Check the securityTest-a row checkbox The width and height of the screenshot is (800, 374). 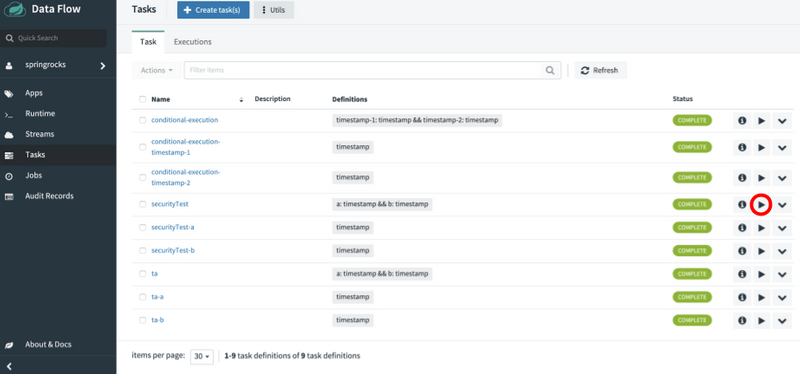point(142,228)
